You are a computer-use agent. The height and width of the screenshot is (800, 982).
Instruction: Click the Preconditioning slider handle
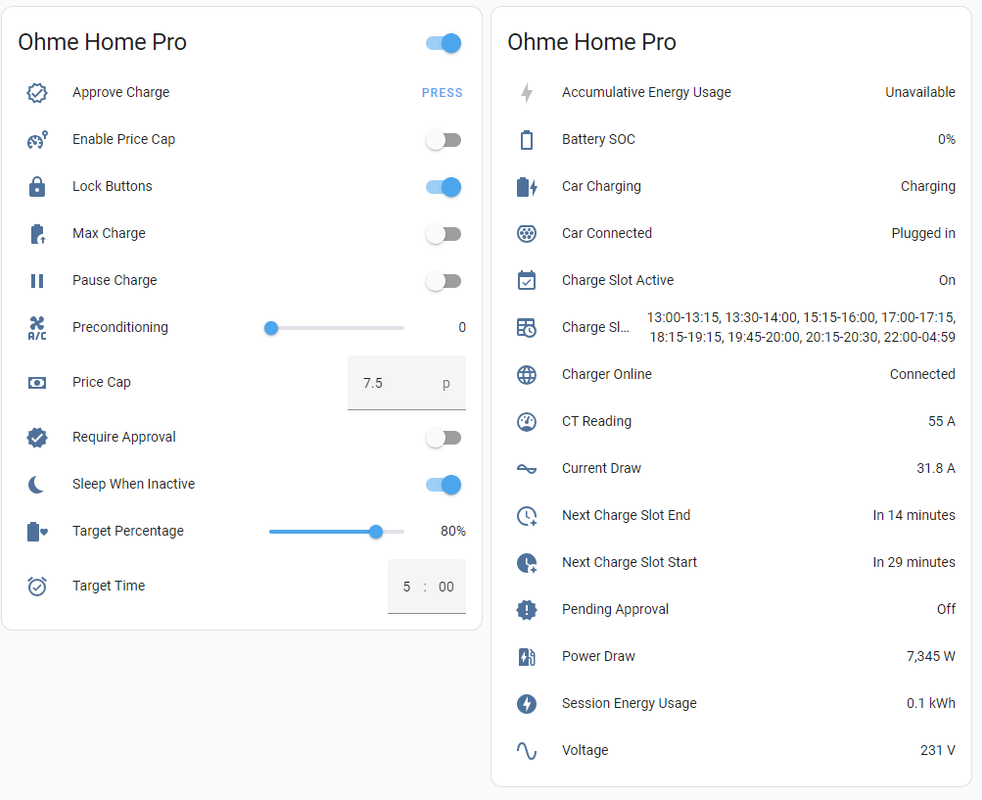tap(271, 328)
